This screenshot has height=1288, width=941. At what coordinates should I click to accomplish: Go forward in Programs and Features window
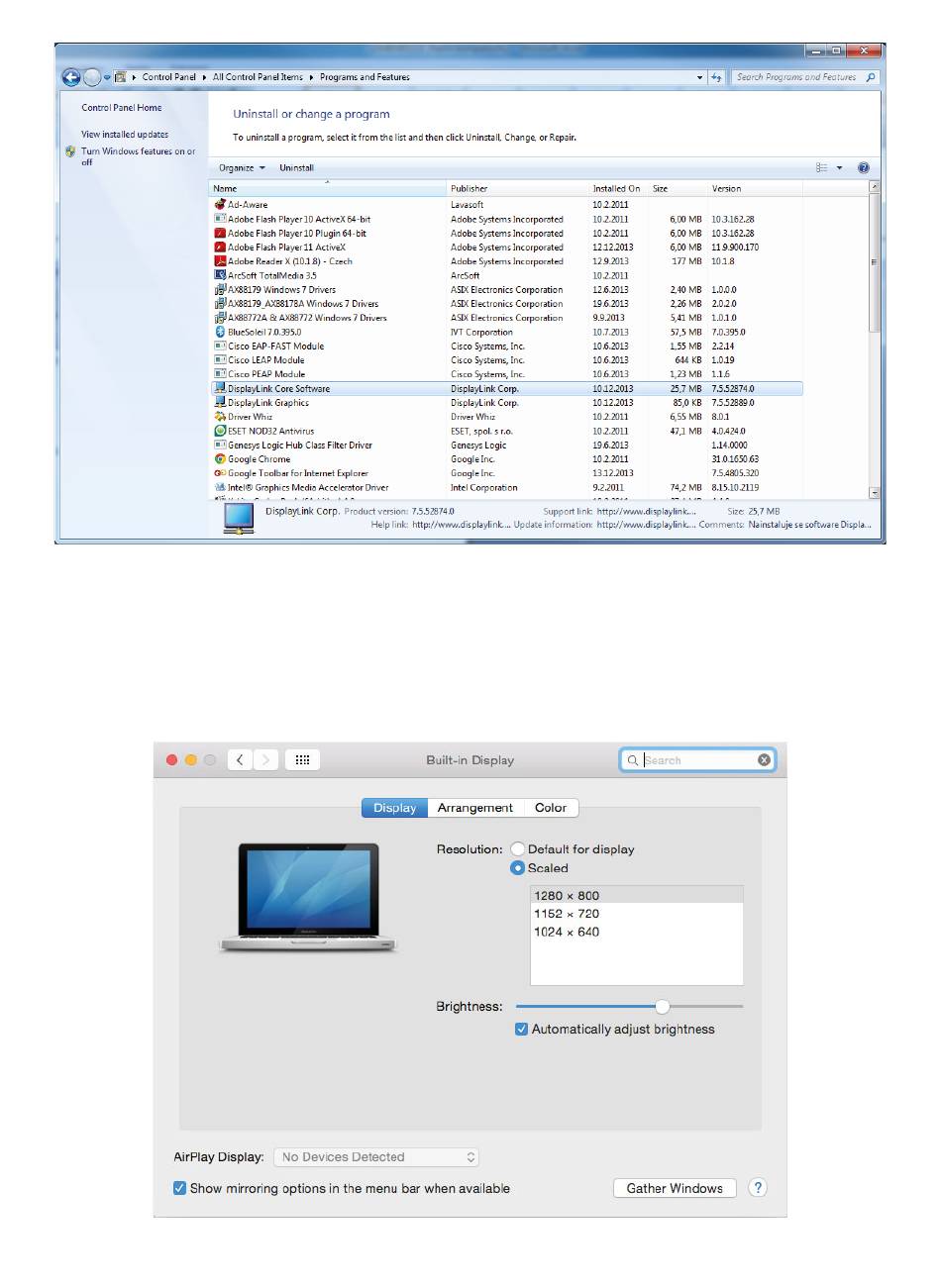[92, 77]
